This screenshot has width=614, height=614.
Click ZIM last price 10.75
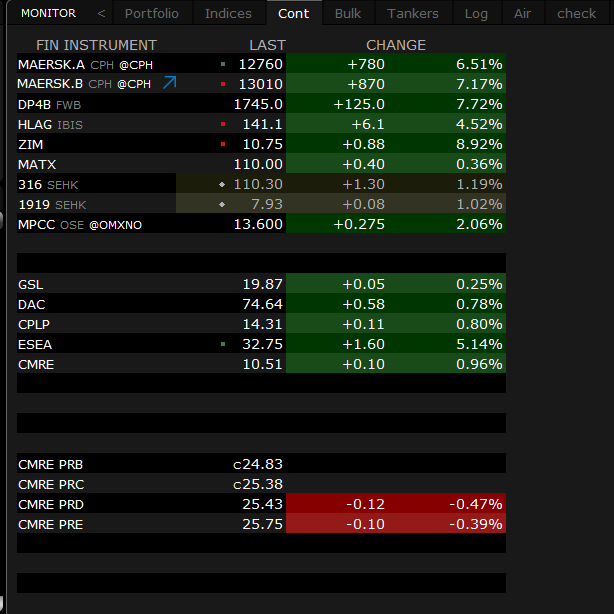point(262,144)
